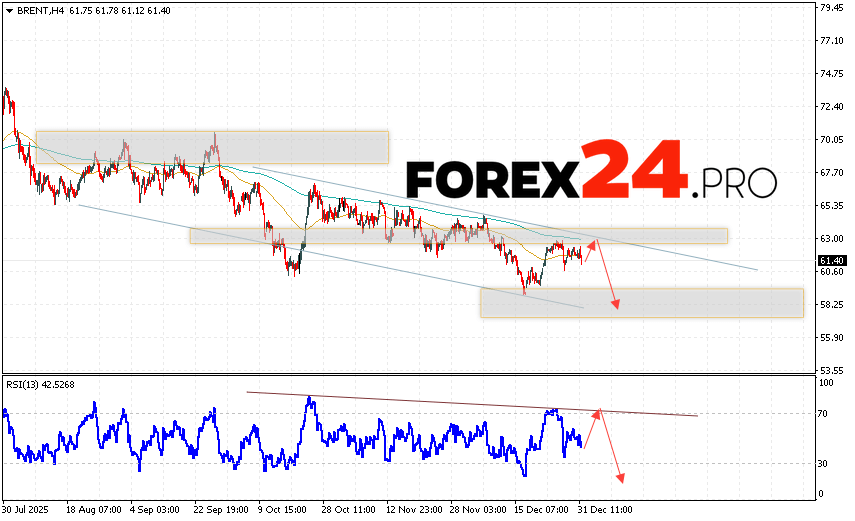
Task: Click the red up arrow in RSI panel
Action: [x=590, y=428]
